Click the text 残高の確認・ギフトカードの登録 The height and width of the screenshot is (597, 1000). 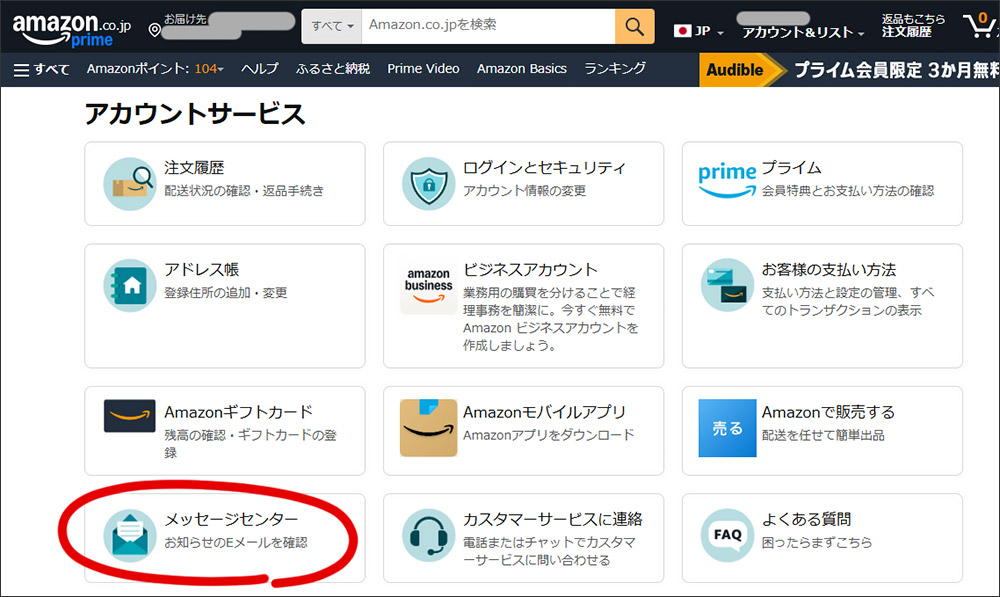(x=251, y=444)
